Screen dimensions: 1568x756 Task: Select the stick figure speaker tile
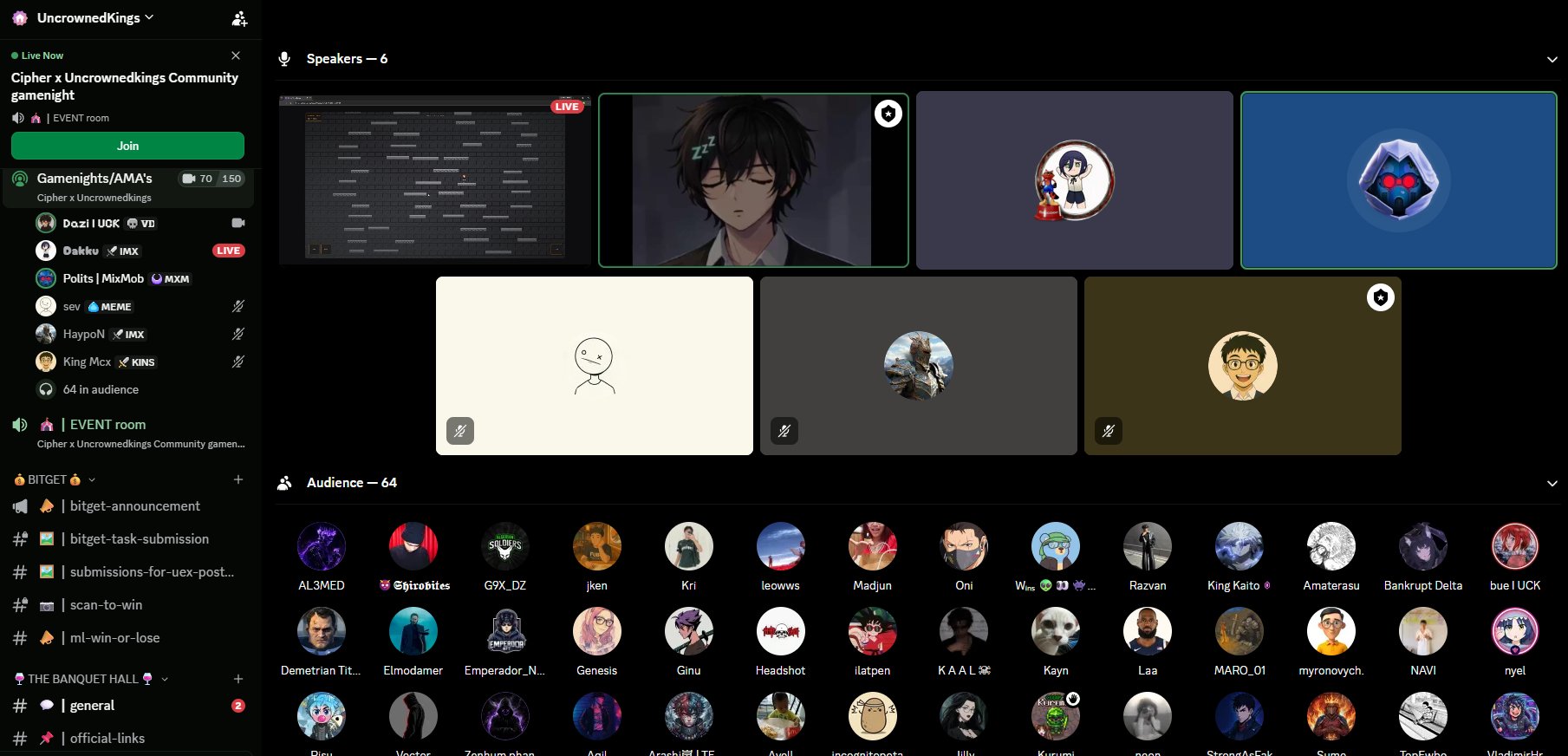click(x=595, y=366)
